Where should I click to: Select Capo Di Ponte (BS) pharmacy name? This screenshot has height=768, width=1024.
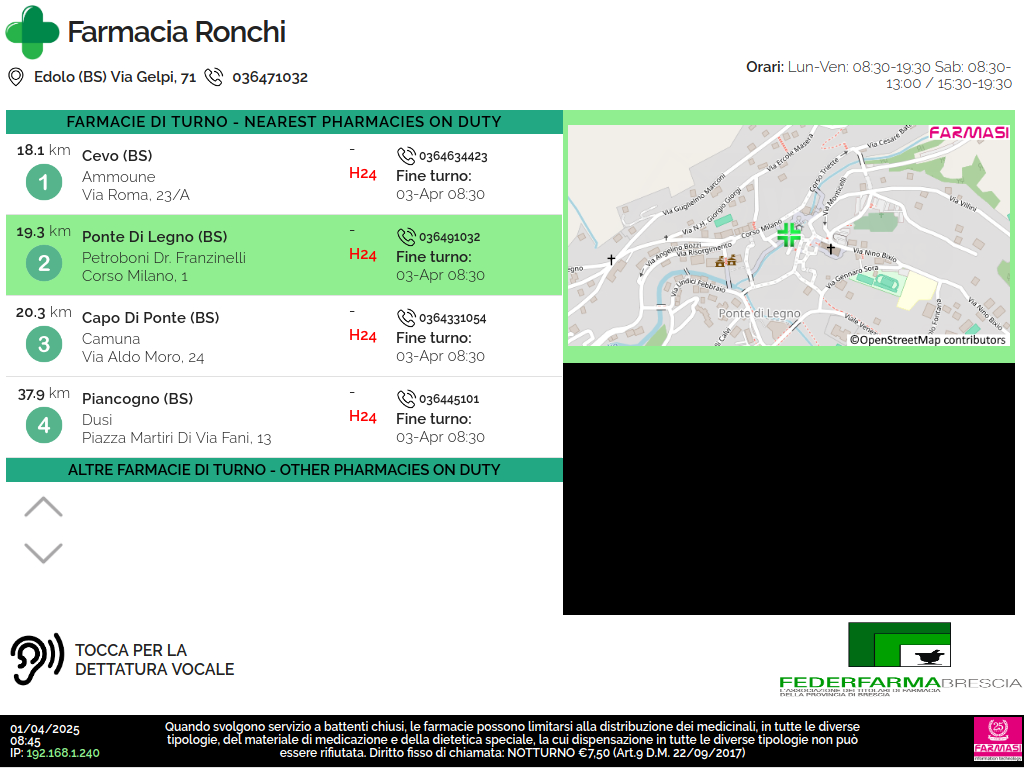click(150, 318)
